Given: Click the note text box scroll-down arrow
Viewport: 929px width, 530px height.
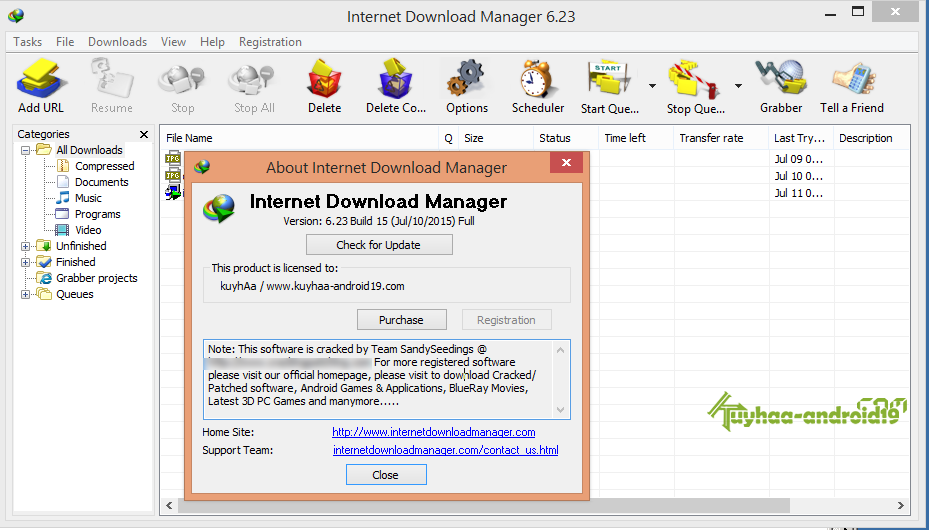Looking at the screenshot, I should tap(560, 410).
